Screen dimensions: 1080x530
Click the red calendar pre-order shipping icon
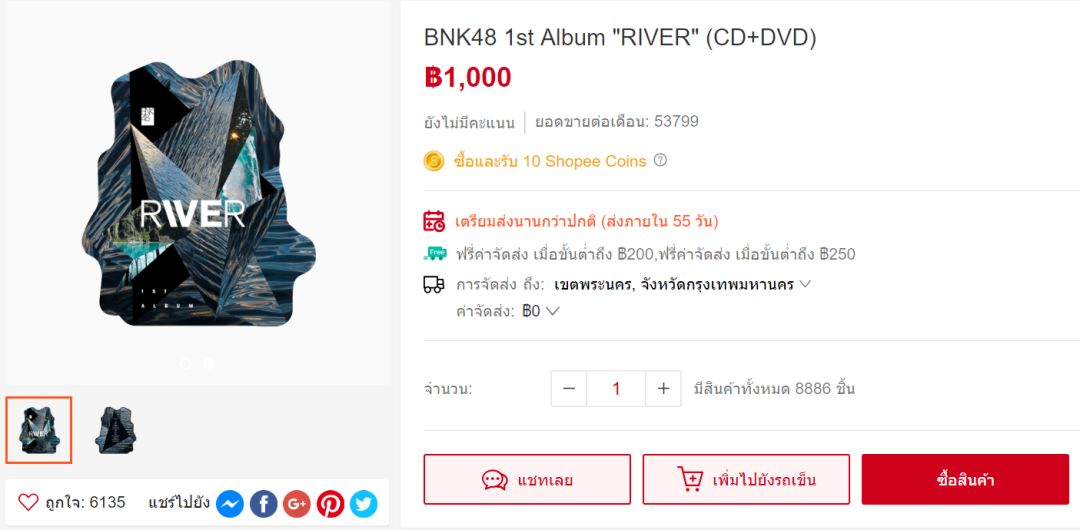coord(434,221)
